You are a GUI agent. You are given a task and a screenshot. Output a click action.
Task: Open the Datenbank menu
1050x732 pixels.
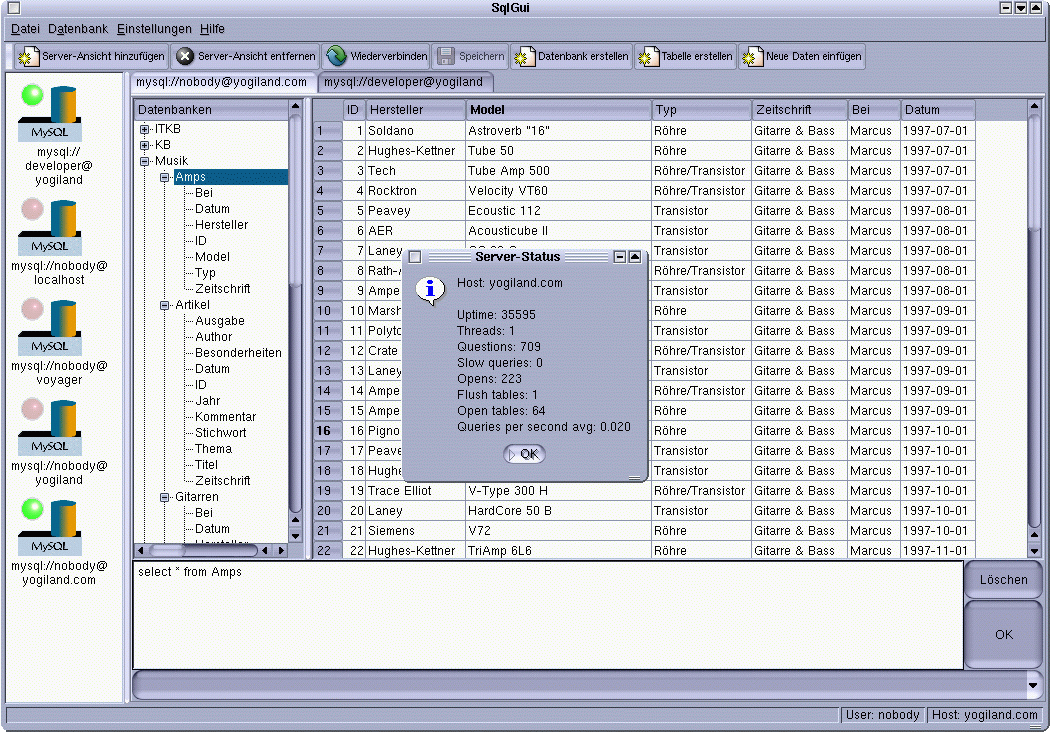78,29
